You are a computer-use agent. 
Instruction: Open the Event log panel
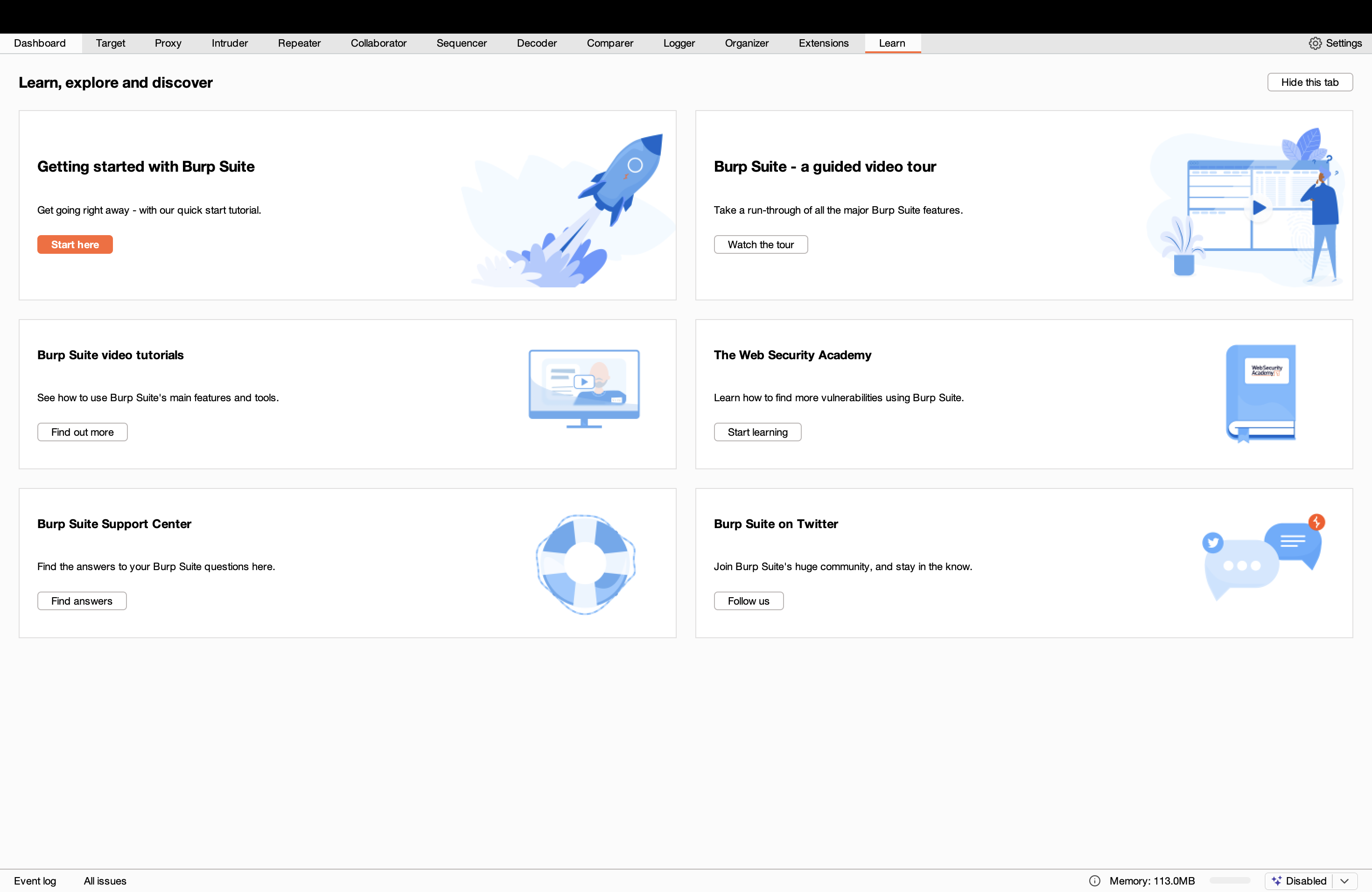35,880
